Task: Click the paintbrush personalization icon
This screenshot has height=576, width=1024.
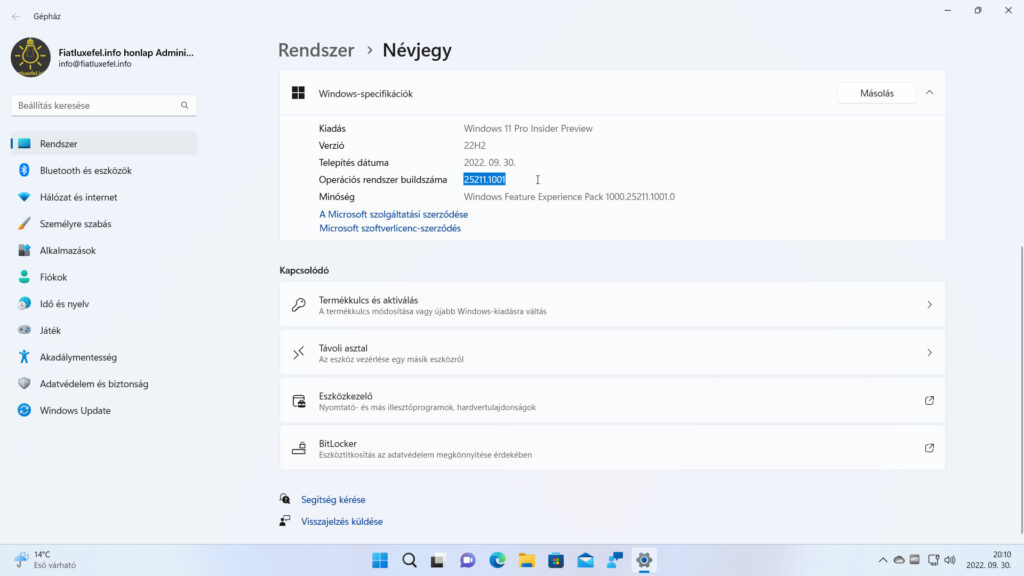Action: [x=24, y=224]
